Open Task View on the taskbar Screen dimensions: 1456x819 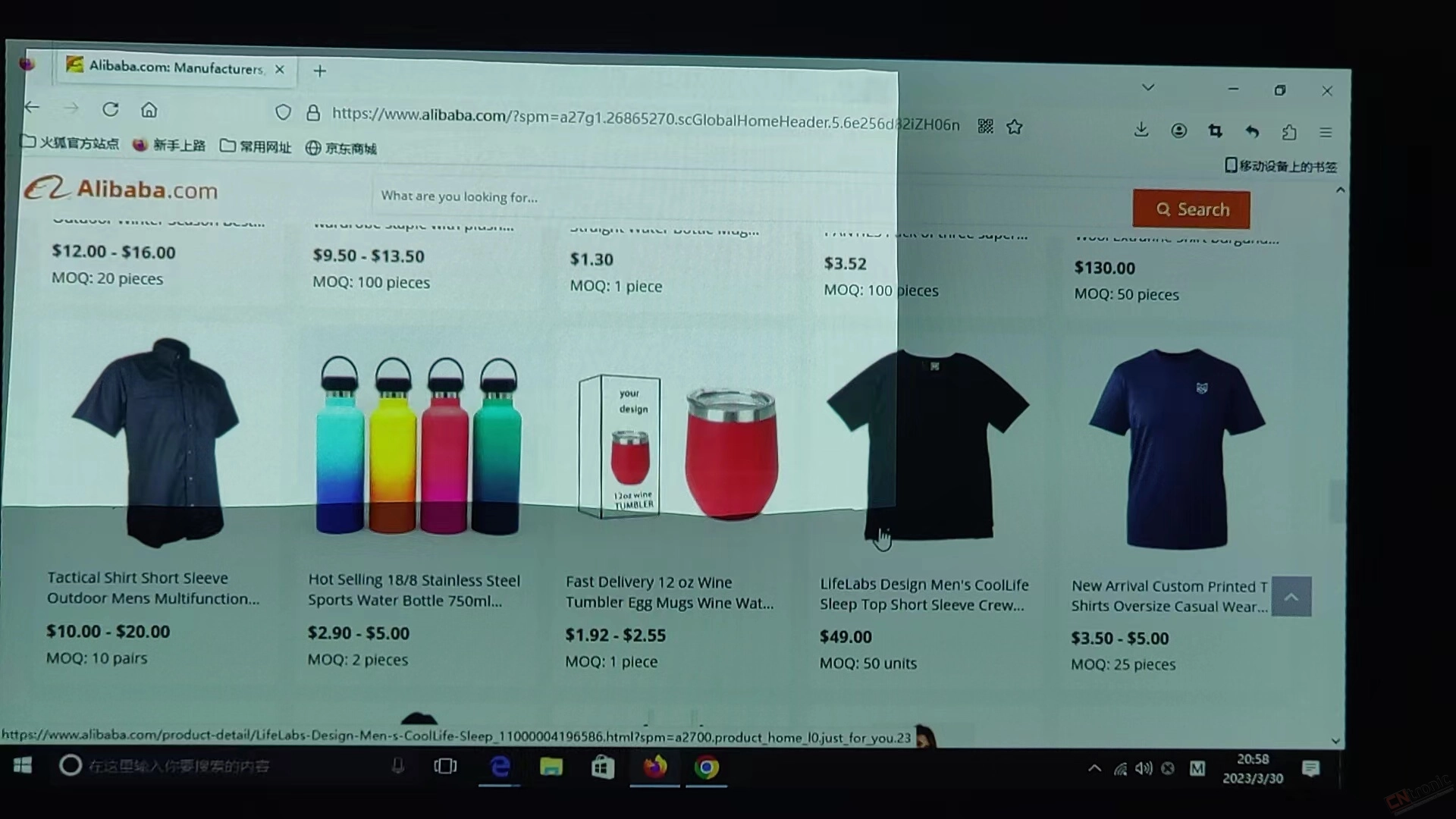click(x=445, y=767)
